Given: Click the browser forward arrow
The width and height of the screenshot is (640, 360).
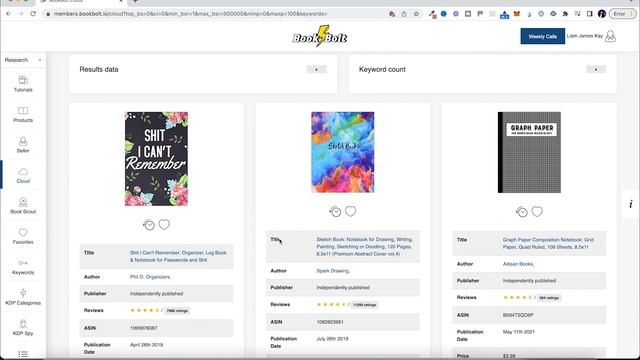Looking at the screenshot, I should [x=21, y=14].
